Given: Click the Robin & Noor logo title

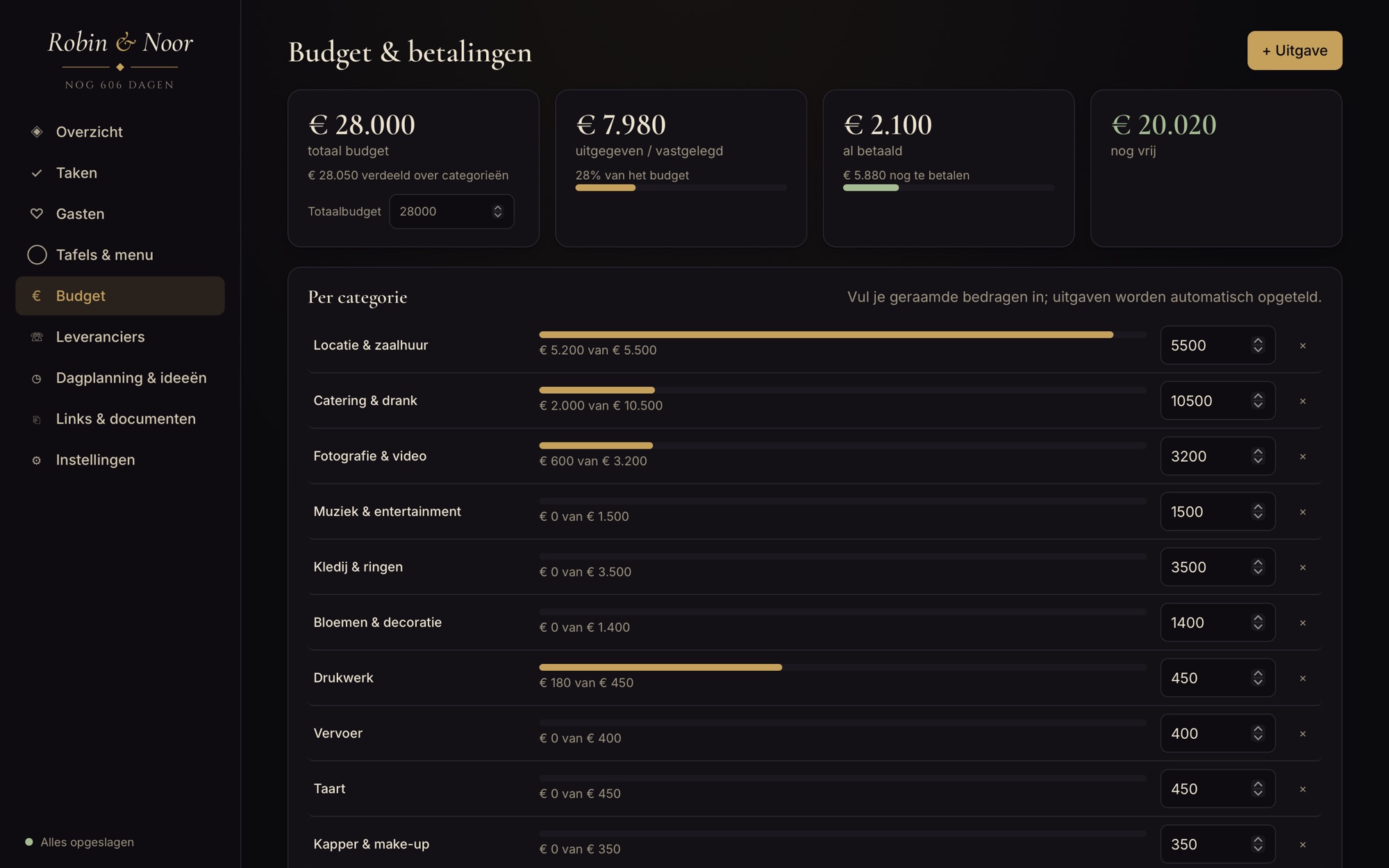Looking at the screenshot, I should 120,42.
